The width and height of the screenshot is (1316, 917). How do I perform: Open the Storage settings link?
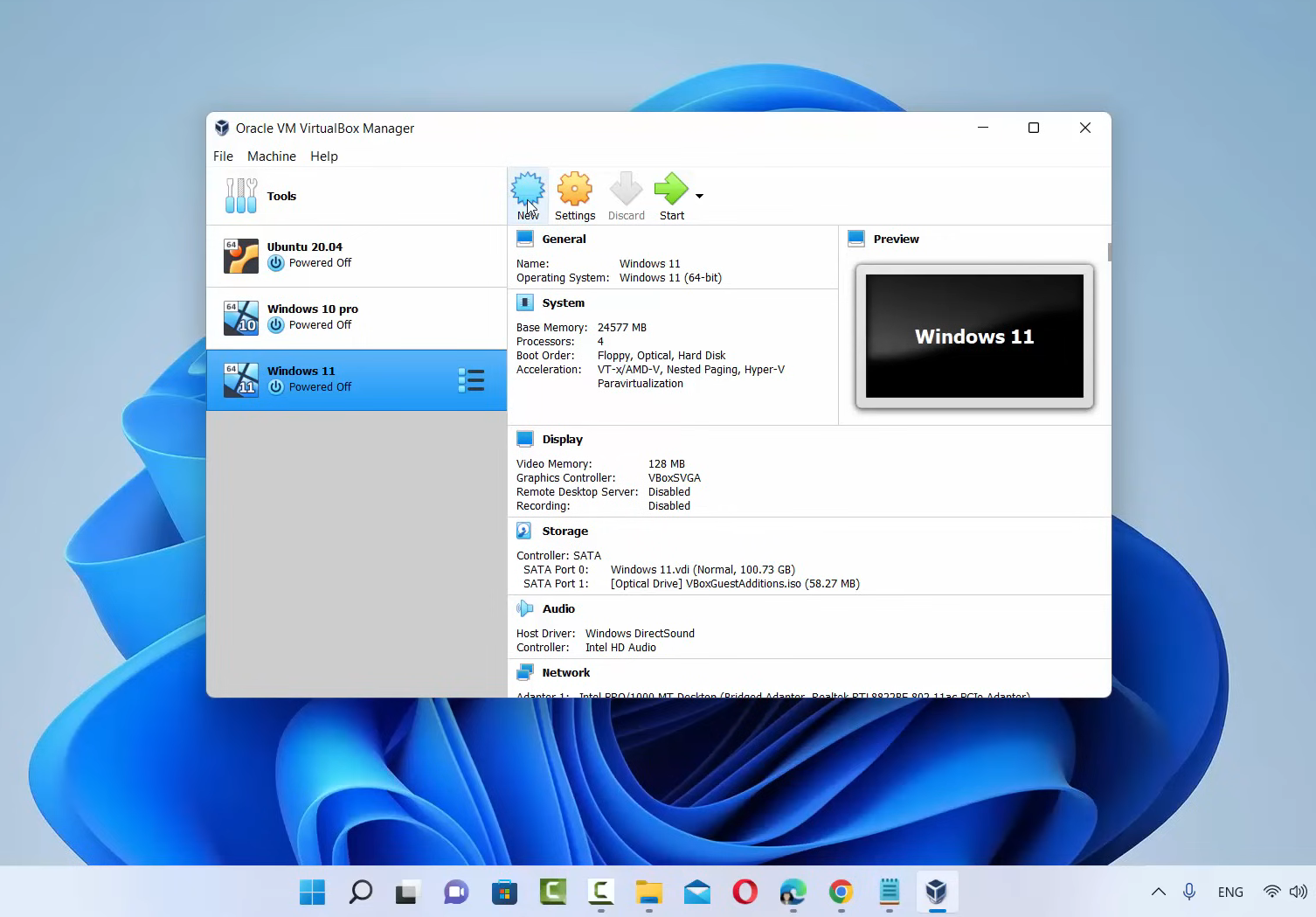click(x=565, y=531)
